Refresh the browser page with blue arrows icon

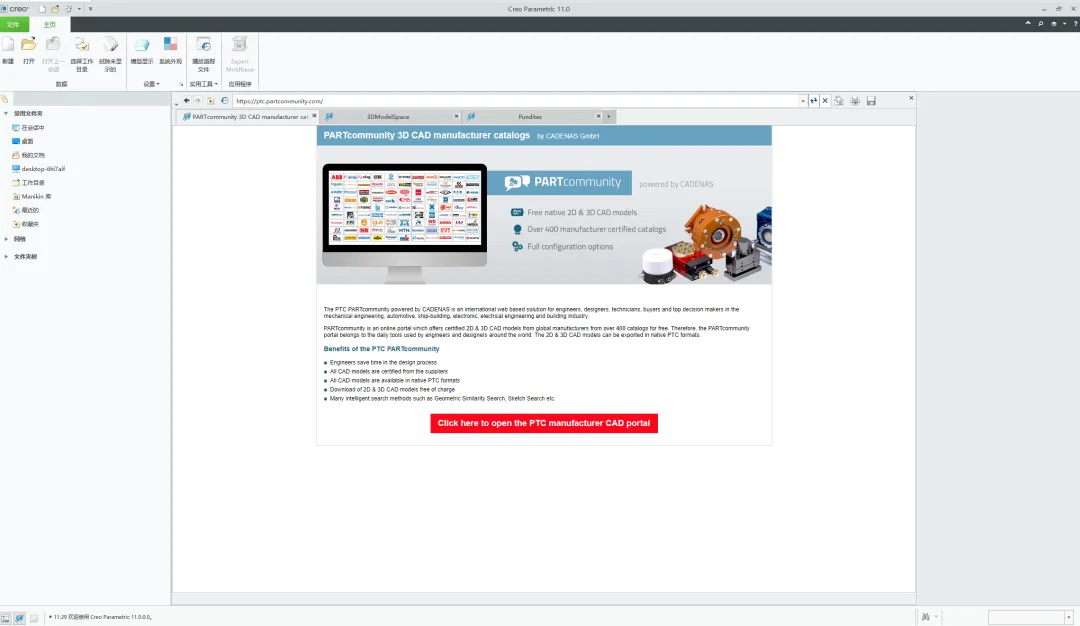[x=813, y=101]
